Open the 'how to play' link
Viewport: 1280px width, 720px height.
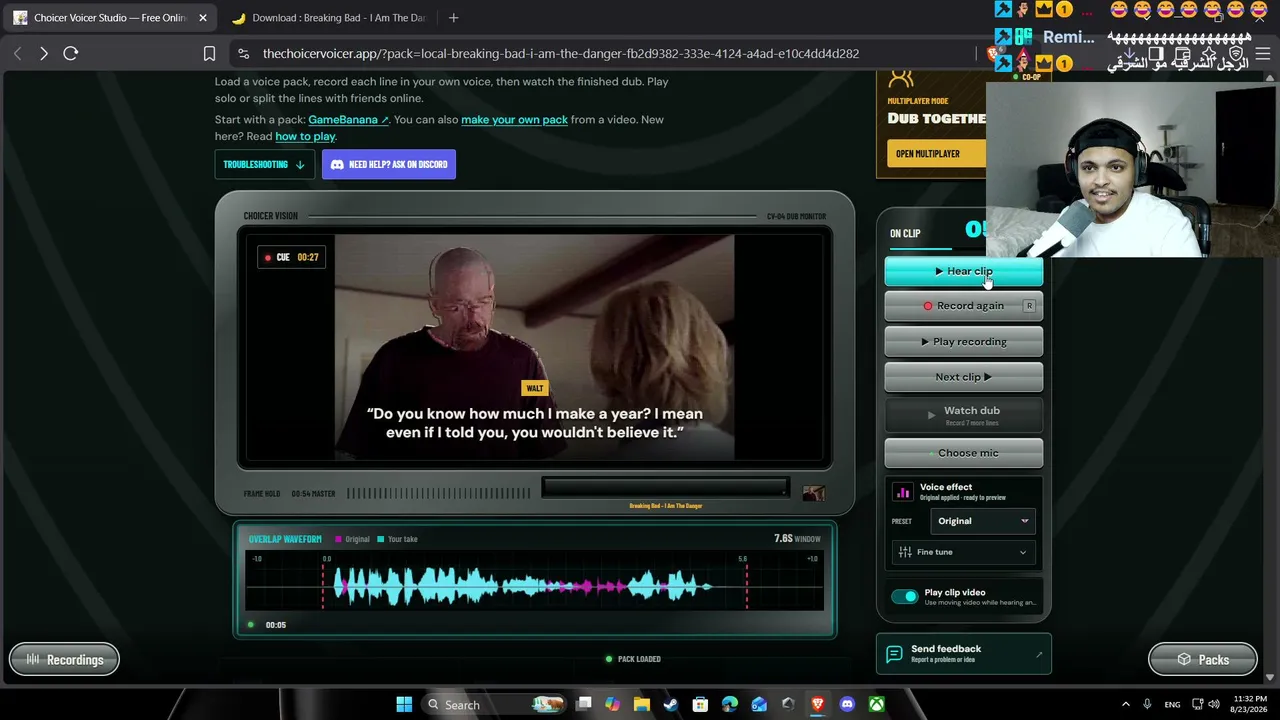305,137
